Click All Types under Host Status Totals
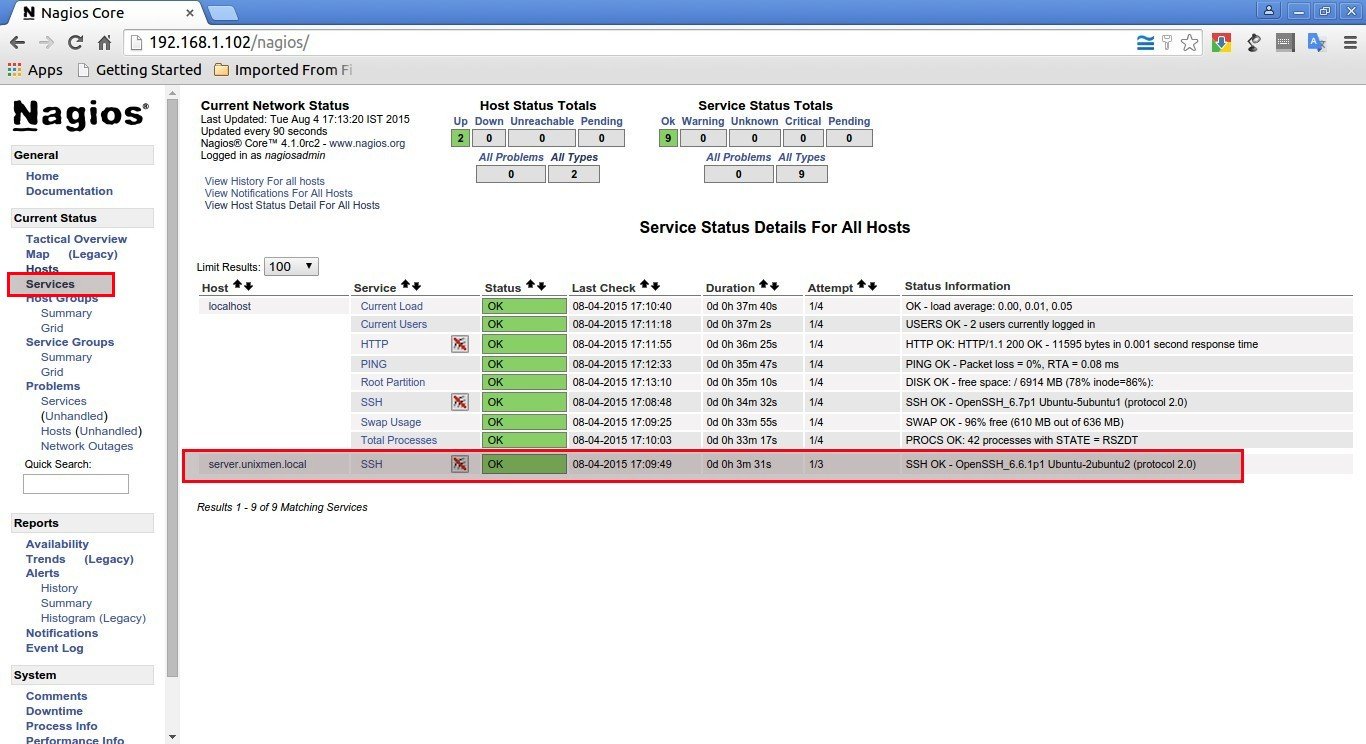 tap(574, 157)
